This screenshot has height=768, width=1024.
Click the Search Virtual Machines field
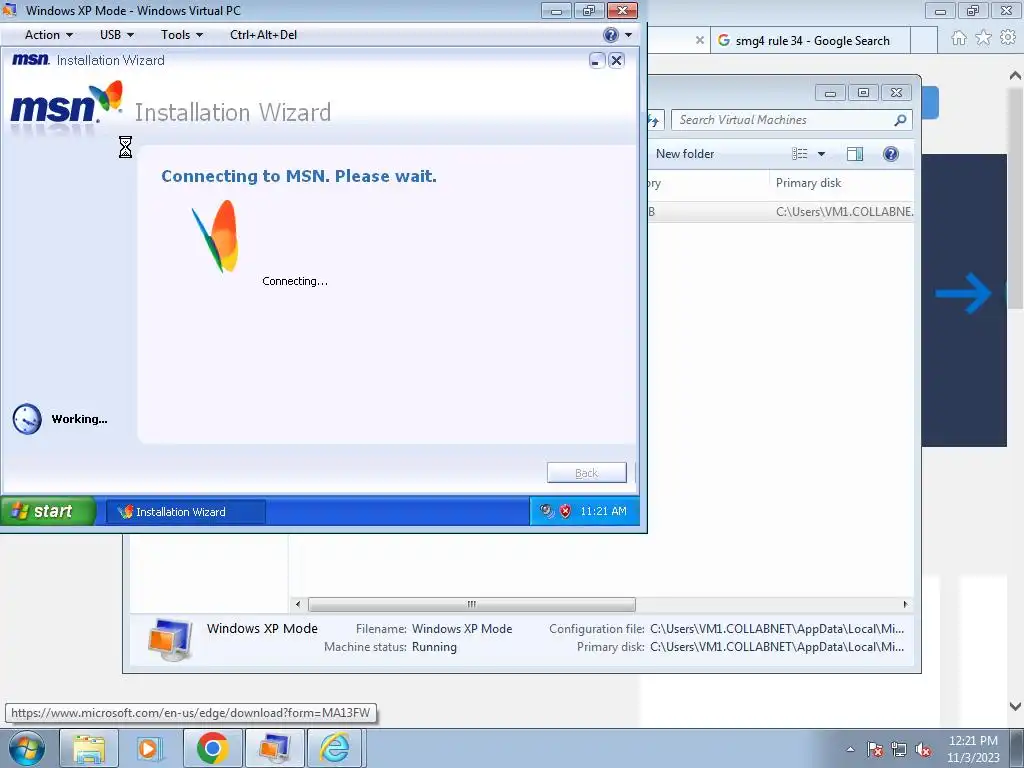click(x=784, y=120)
